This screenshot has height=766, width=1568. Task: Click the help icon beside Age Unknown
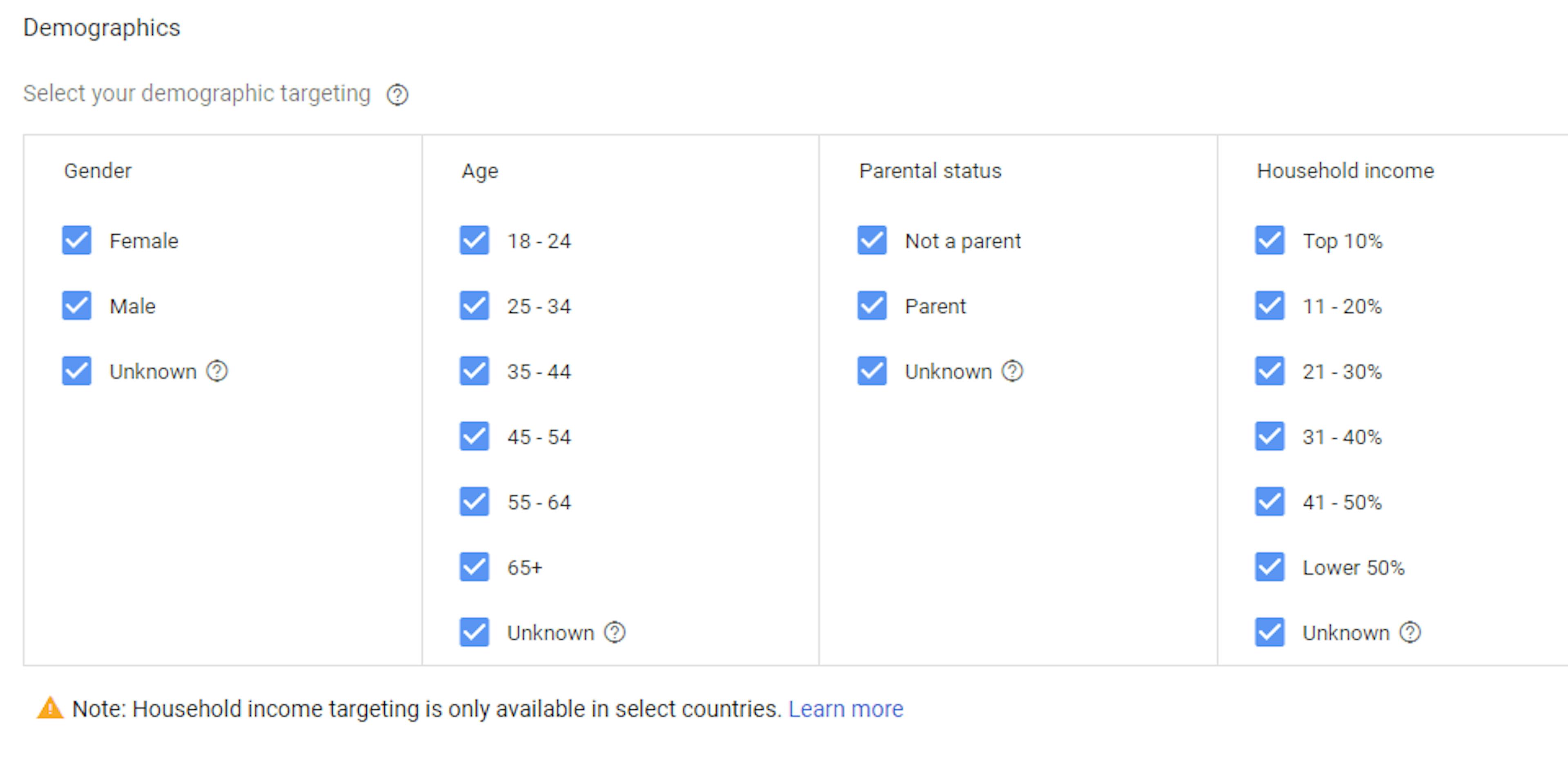(x=615, y=632)
